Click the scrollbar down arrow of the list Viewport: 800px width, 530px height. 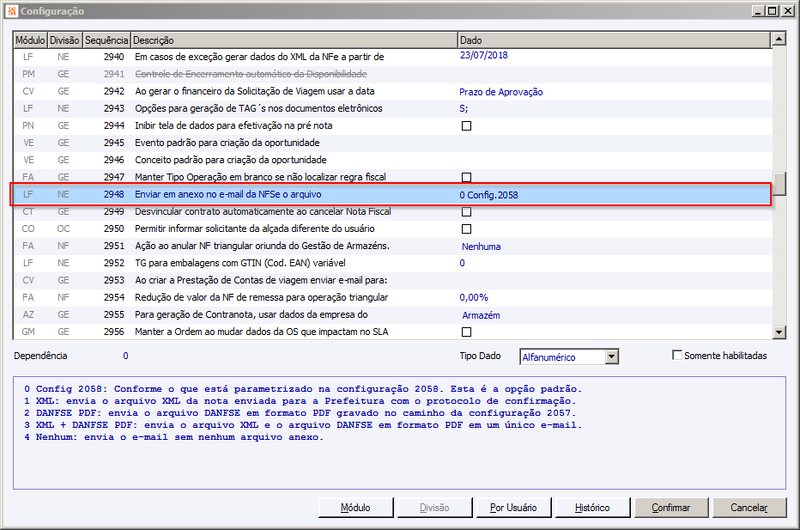pyautogui.click(x=779, y=332)
